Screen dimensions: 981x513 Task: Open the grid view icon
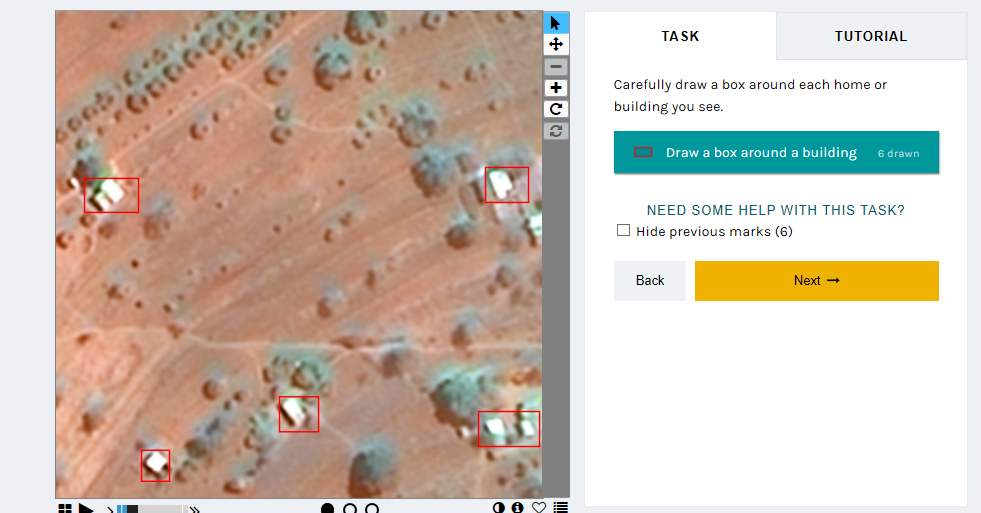[x=64, y=509]
